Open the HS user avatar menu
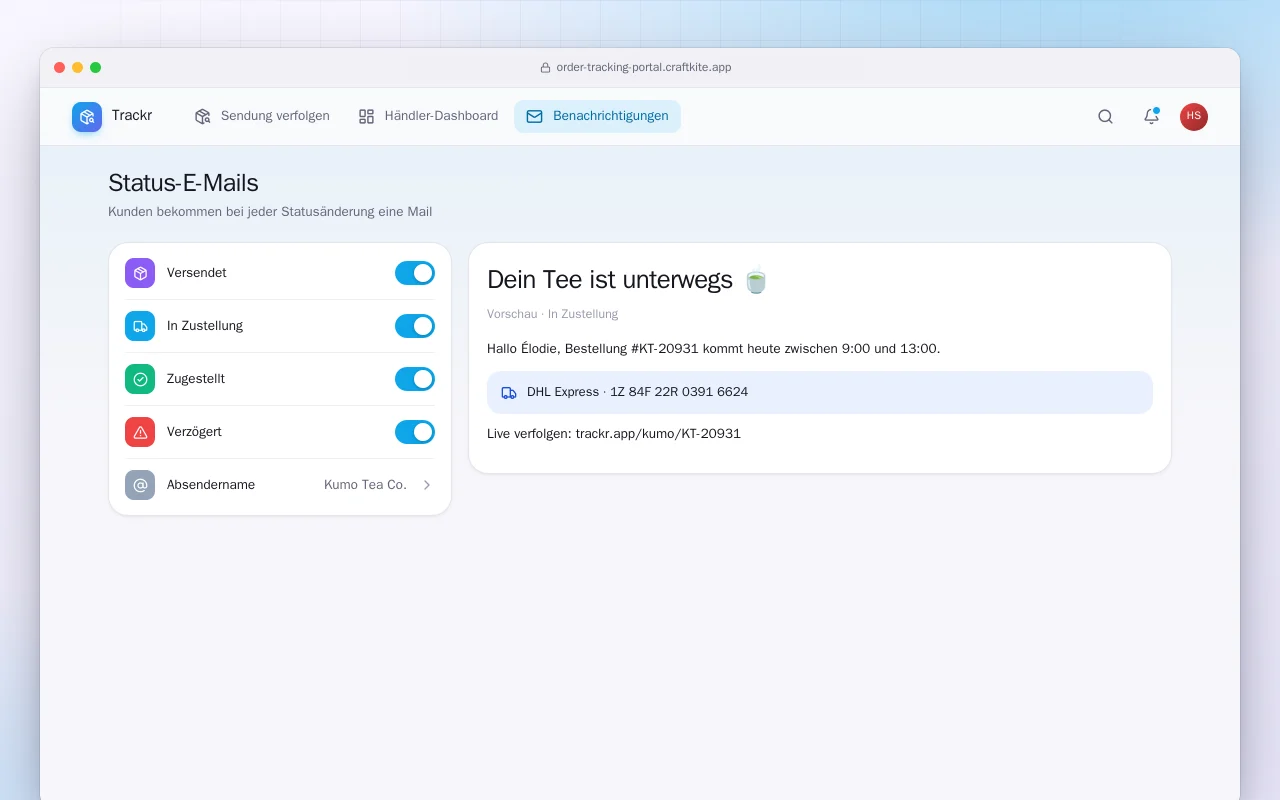Screen dimensions: 1280x800 1194,117
